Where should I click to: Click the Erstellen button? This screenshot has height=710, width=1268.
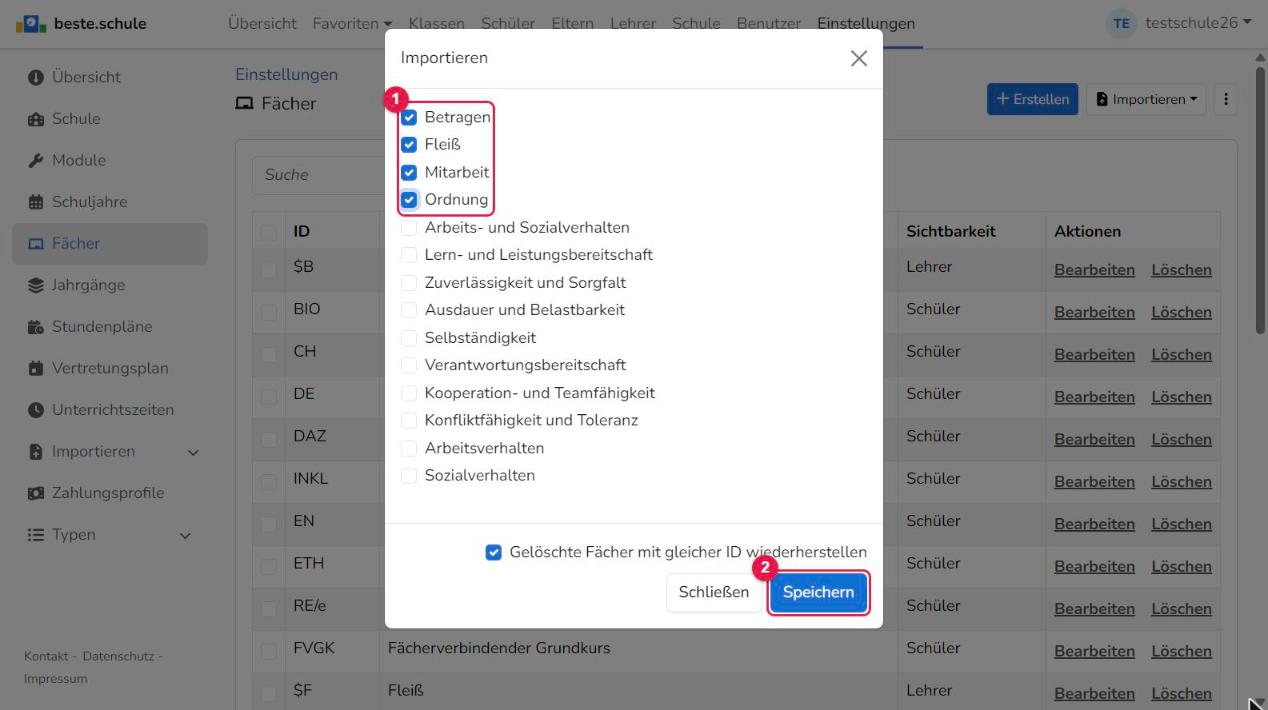tap(1033, 99)
